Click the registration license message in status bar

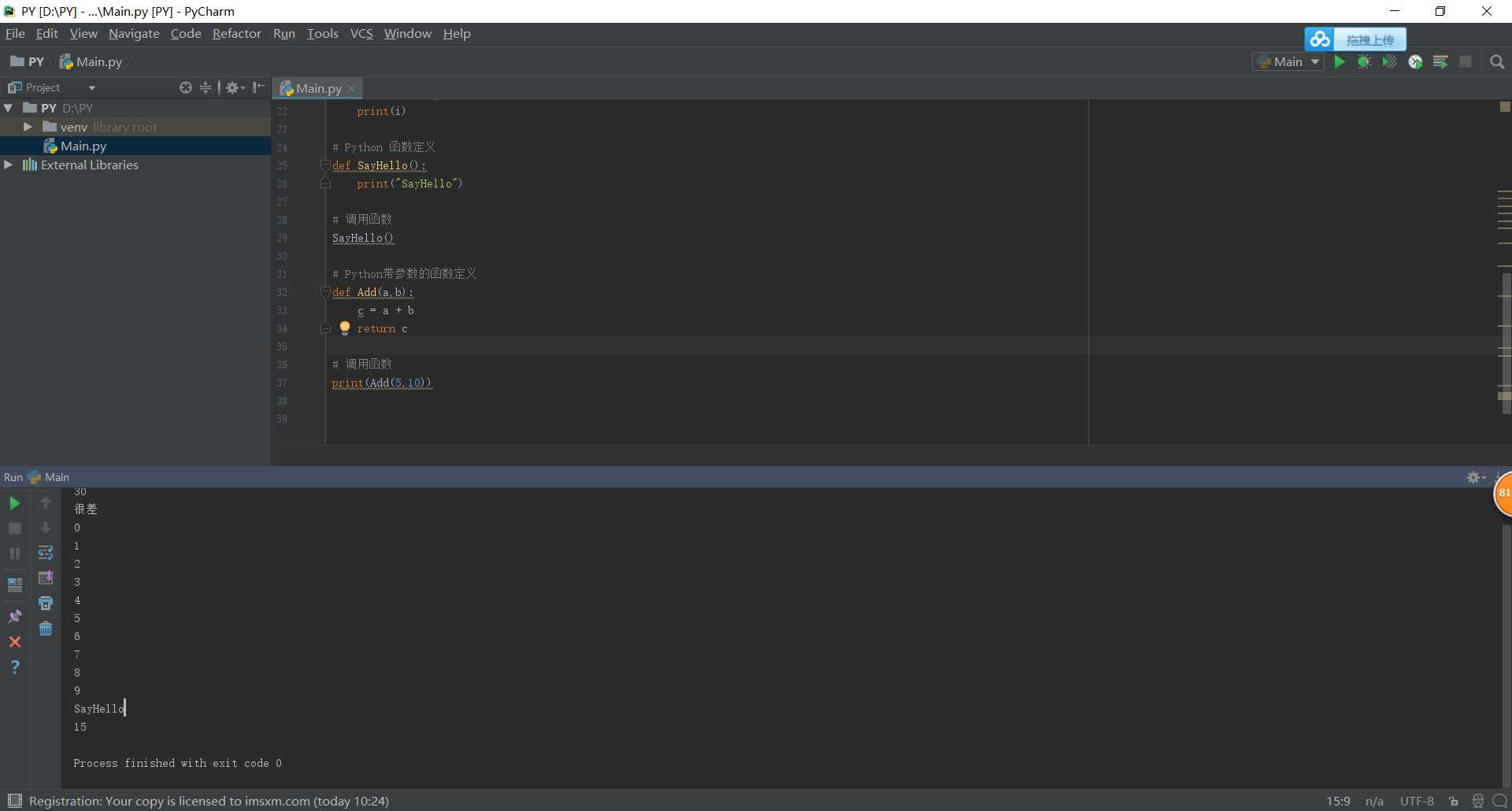tap(209, 802)
